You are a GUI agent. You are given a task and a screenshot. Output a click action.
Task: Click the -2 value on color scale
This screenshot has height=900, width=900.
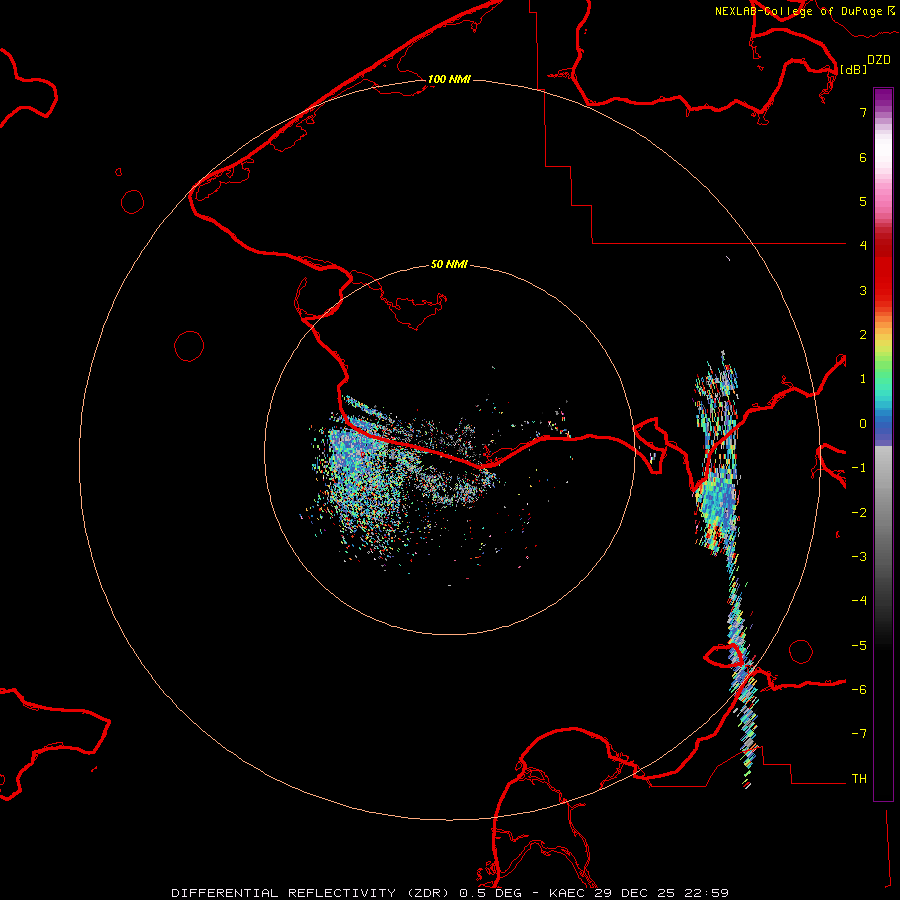tap(859, 512)
